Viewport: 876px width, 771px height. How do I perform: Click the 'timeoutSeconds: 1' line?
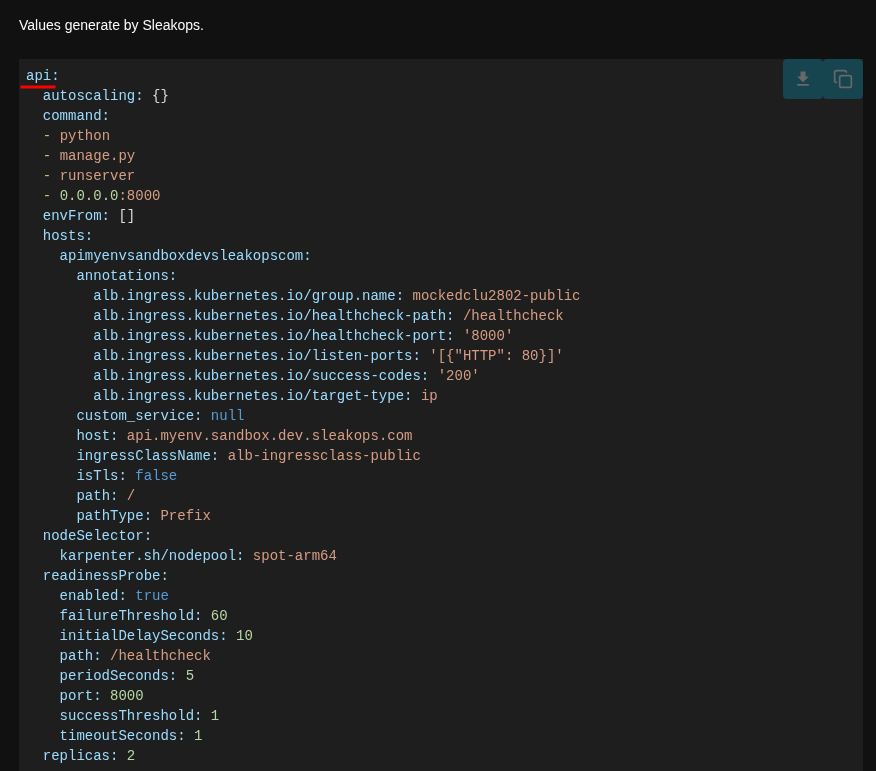pos(131,736)
